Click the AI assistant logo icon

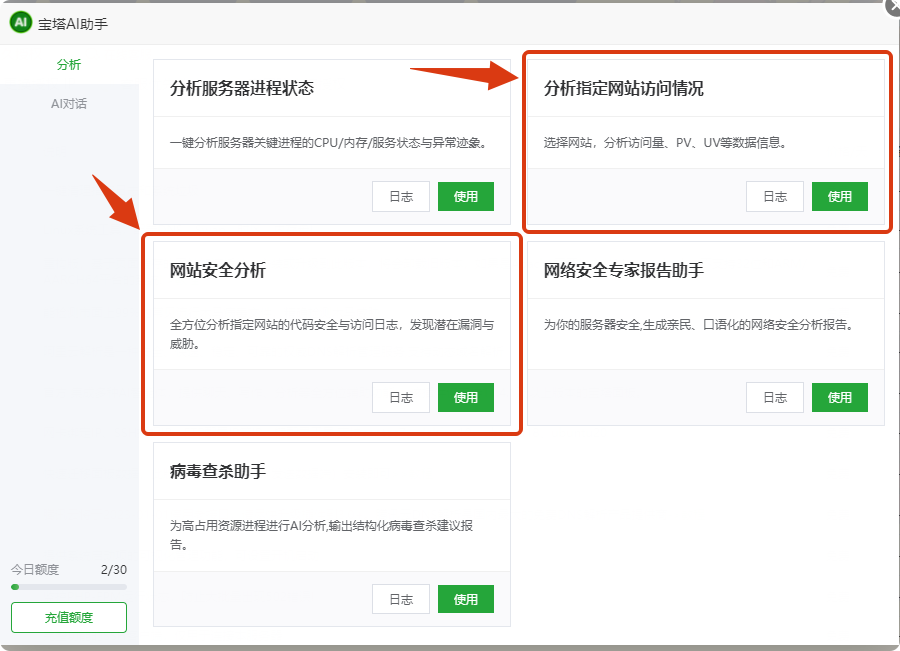click(20, 22)
